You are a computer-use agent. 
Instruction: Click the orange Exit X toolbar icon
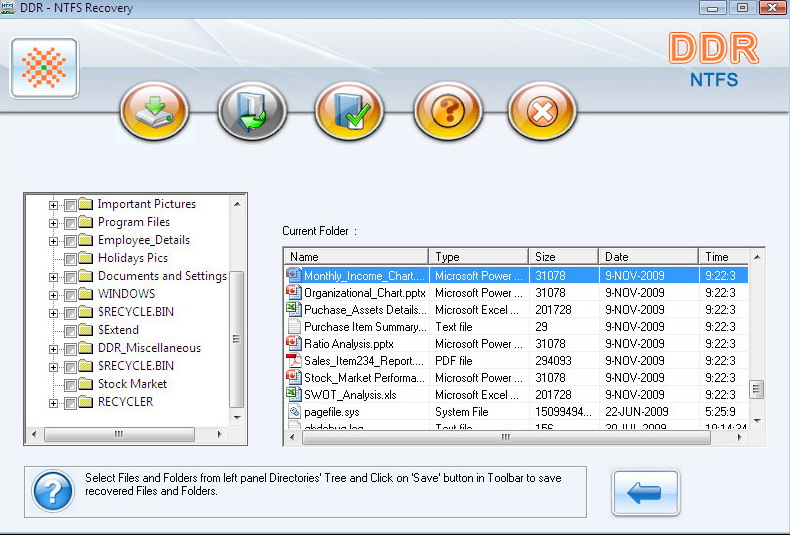pyautogui.click(x=542, y=111)
